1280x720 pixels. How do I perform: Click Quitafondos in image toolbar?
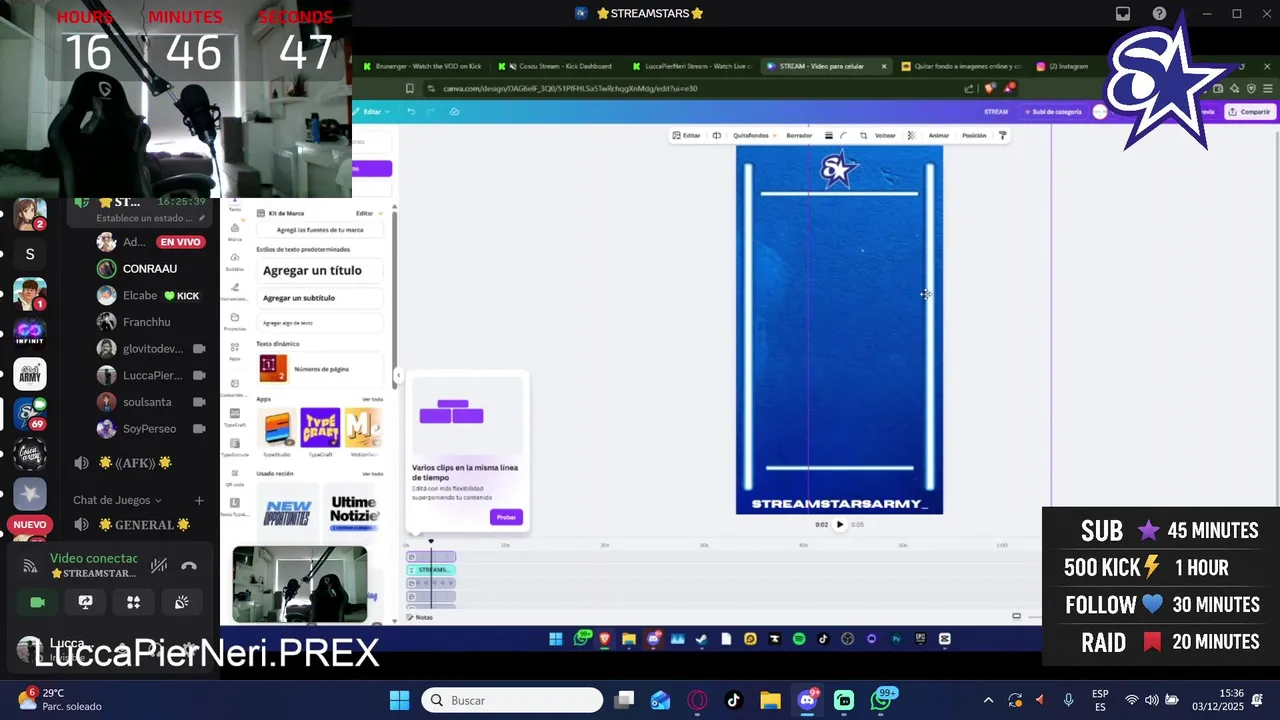(751, 135)
